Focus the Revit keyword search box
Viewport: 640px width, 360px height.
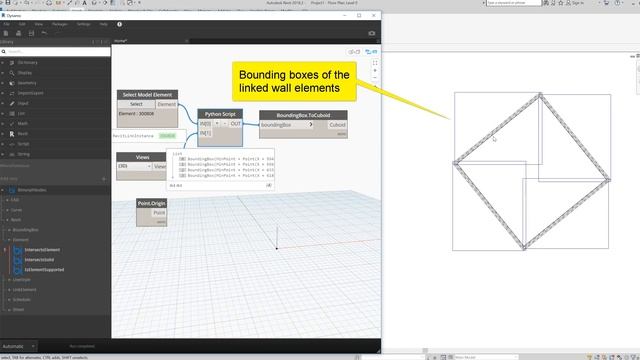[x=513, y=3]
